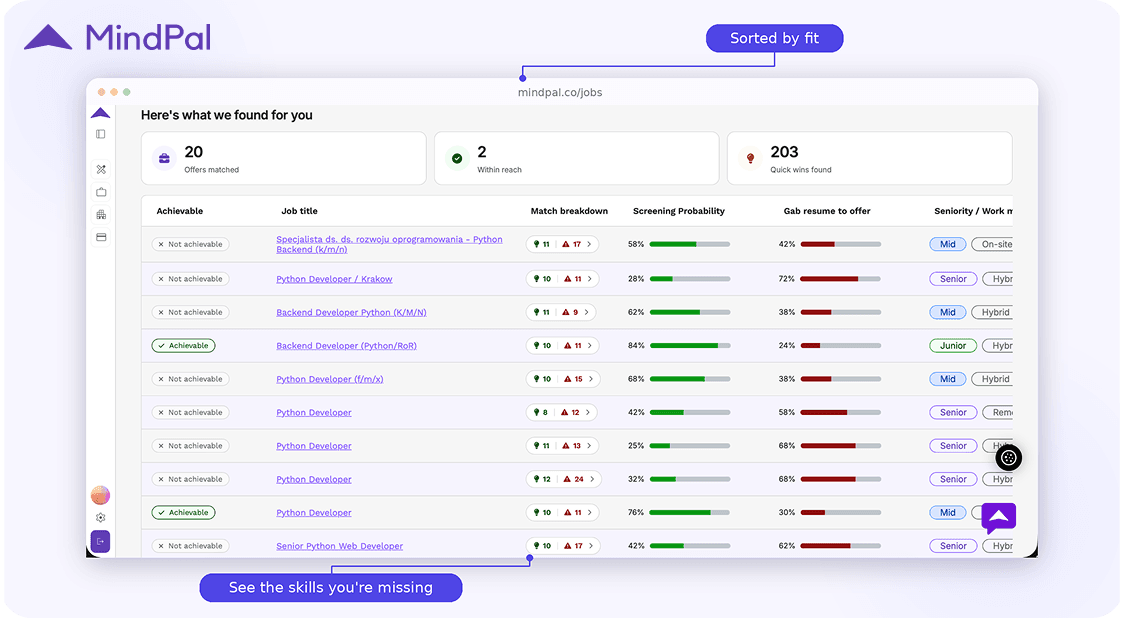The image size is (1124, 618).
Task: Open the Backend Developer Python (K/M/N) job
Action: click(x=351, y=313)
